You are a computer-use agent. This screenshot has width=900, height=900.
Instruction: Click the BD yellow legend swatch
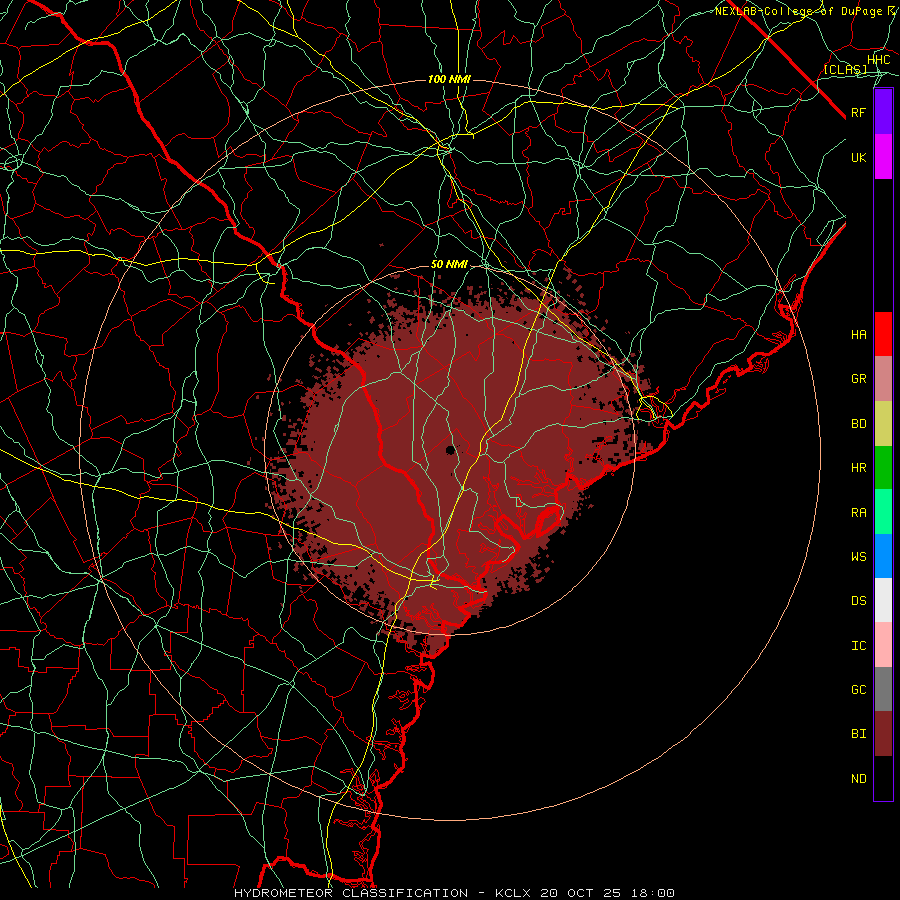click(883, 424)
